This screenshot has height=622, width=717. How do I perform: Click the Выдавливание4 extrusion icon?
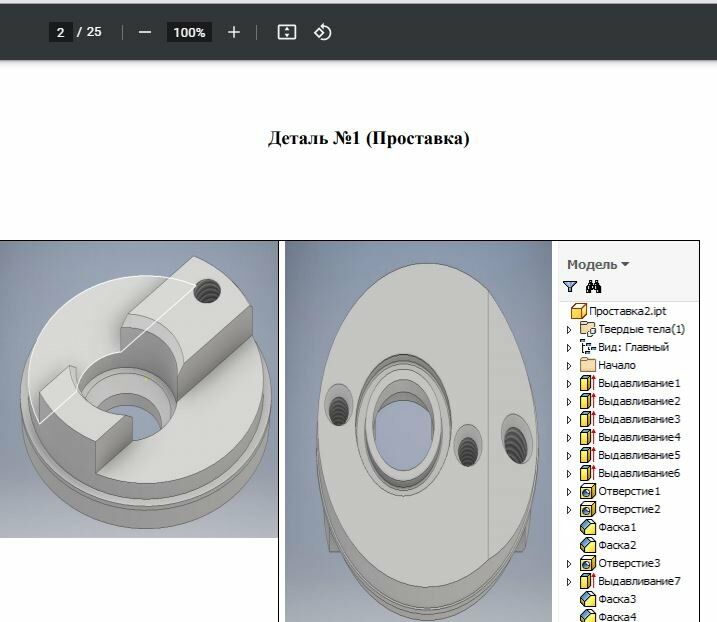click(588, 437)
